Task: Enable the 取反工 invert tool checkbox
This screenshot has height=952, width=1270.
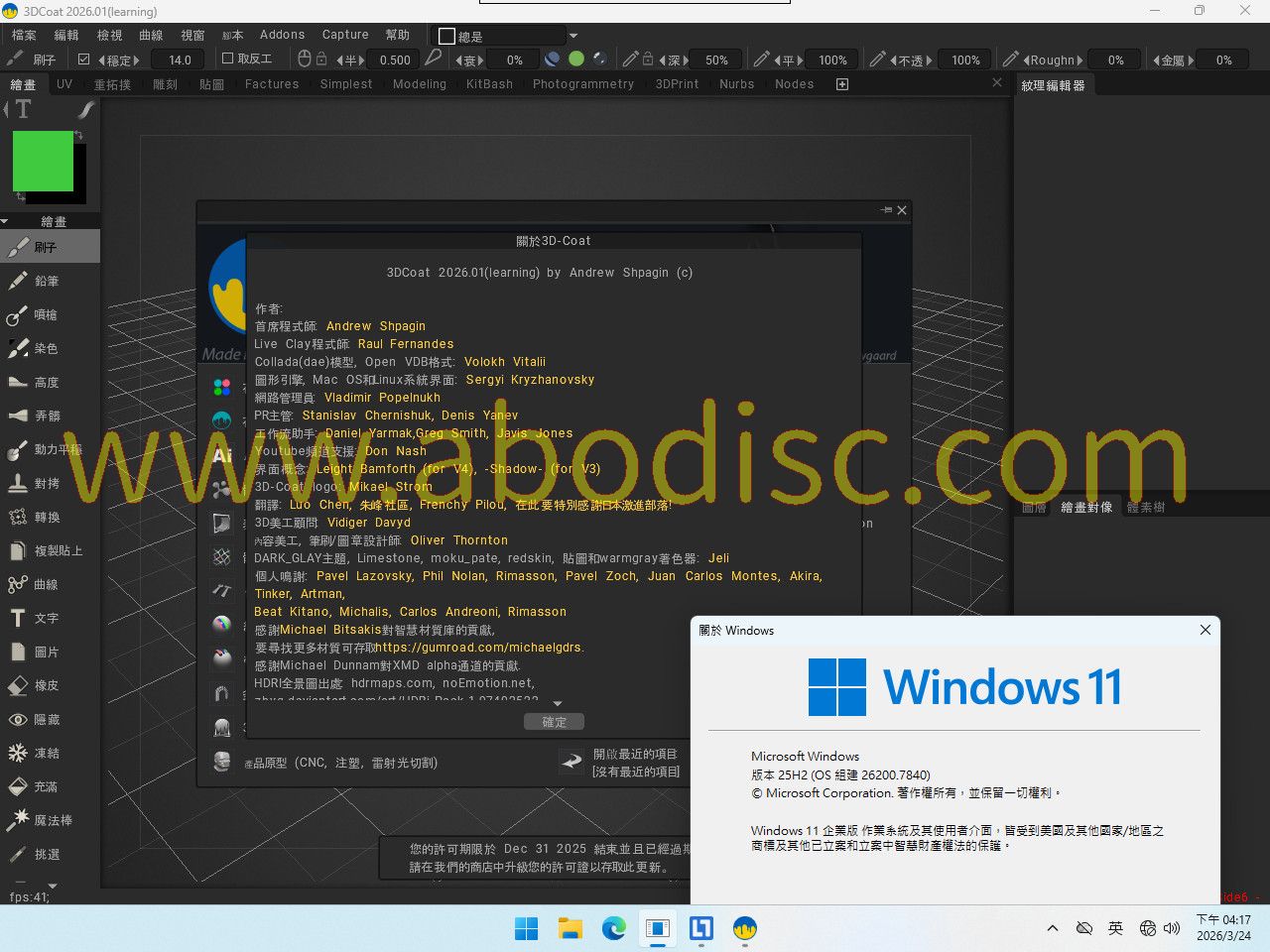Action: point(227,59)
